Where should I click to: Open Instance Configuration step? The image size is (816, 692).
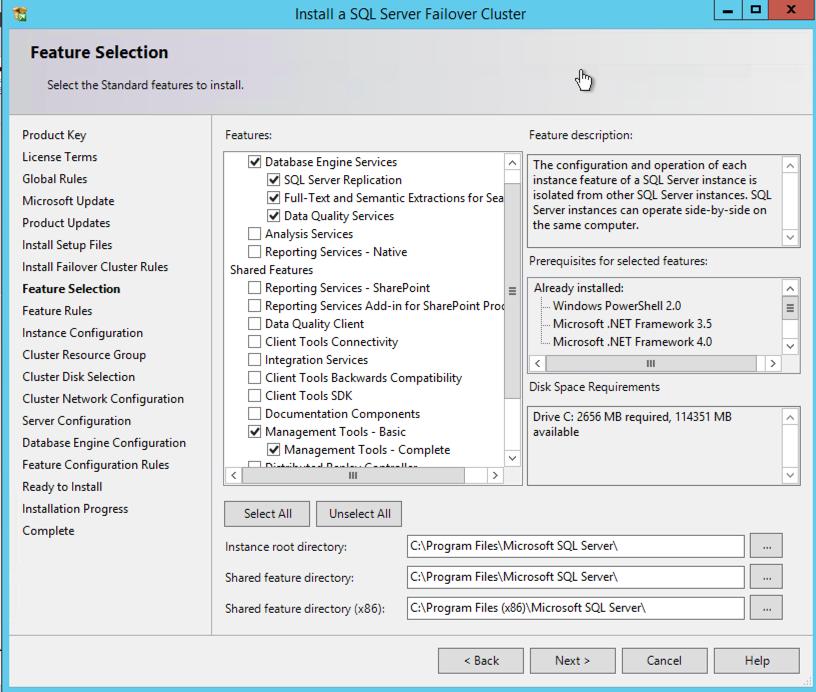82,333
